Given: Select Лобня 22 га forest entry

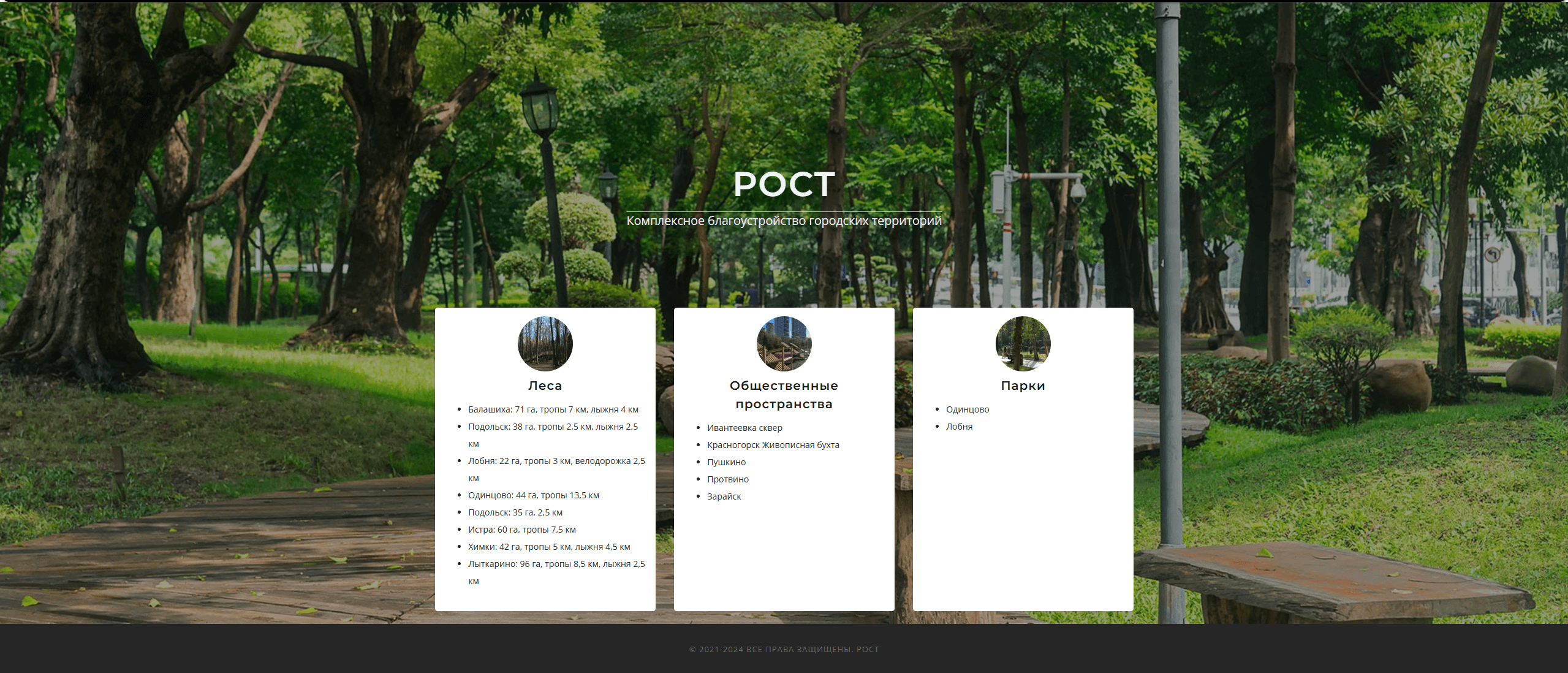Looking at the screenshot, I should coord(556,461).
